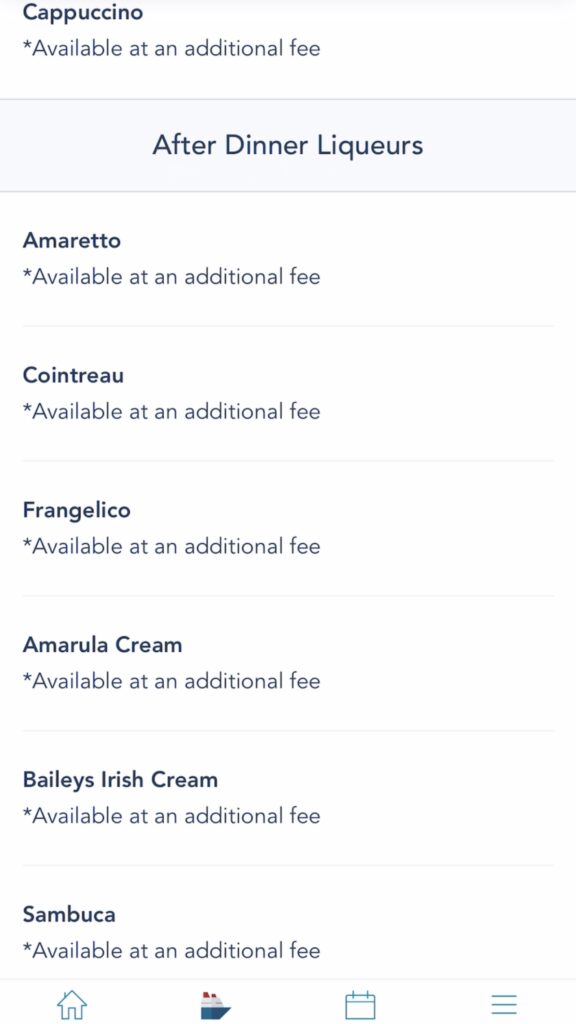The height and width of the screenshot is (1024, 576).
Task: Select the After Dinner Liqueurs header
Action: pos(288,145)
